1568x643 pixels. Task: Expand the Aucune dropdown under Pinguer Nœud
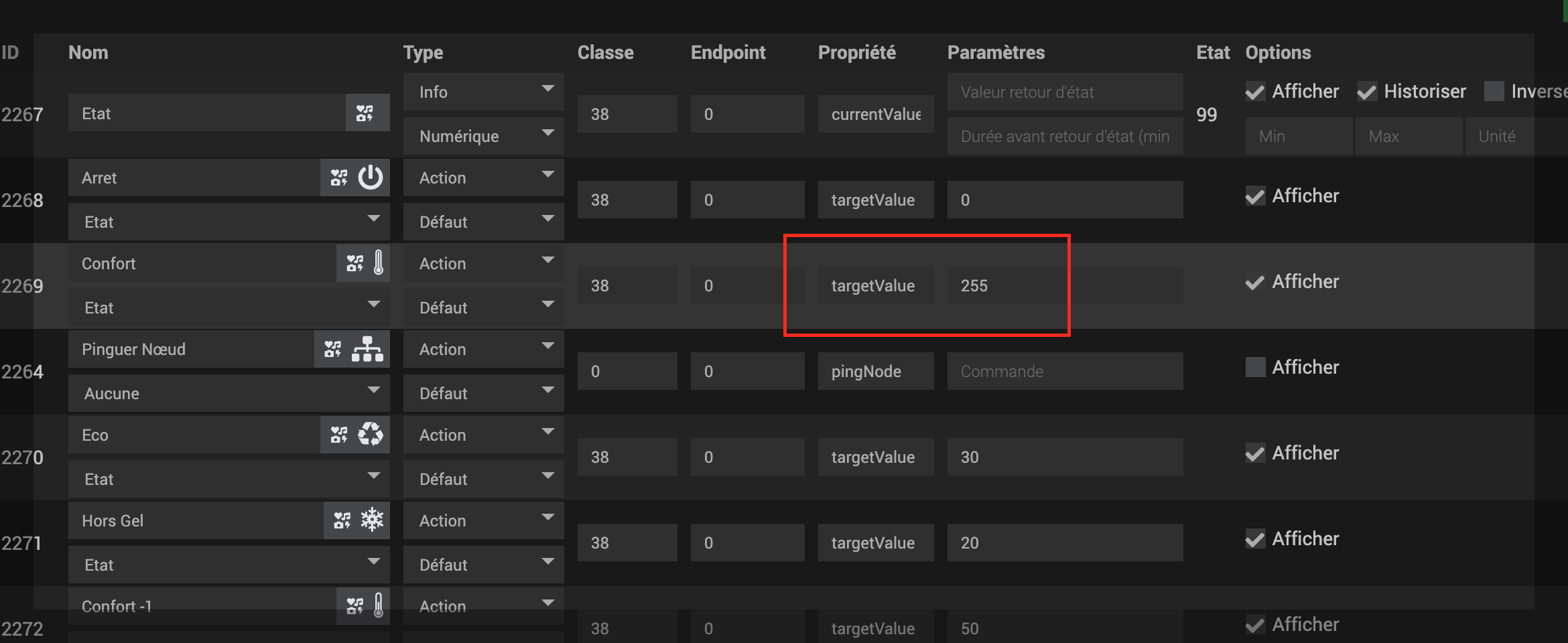pos(228,393)
